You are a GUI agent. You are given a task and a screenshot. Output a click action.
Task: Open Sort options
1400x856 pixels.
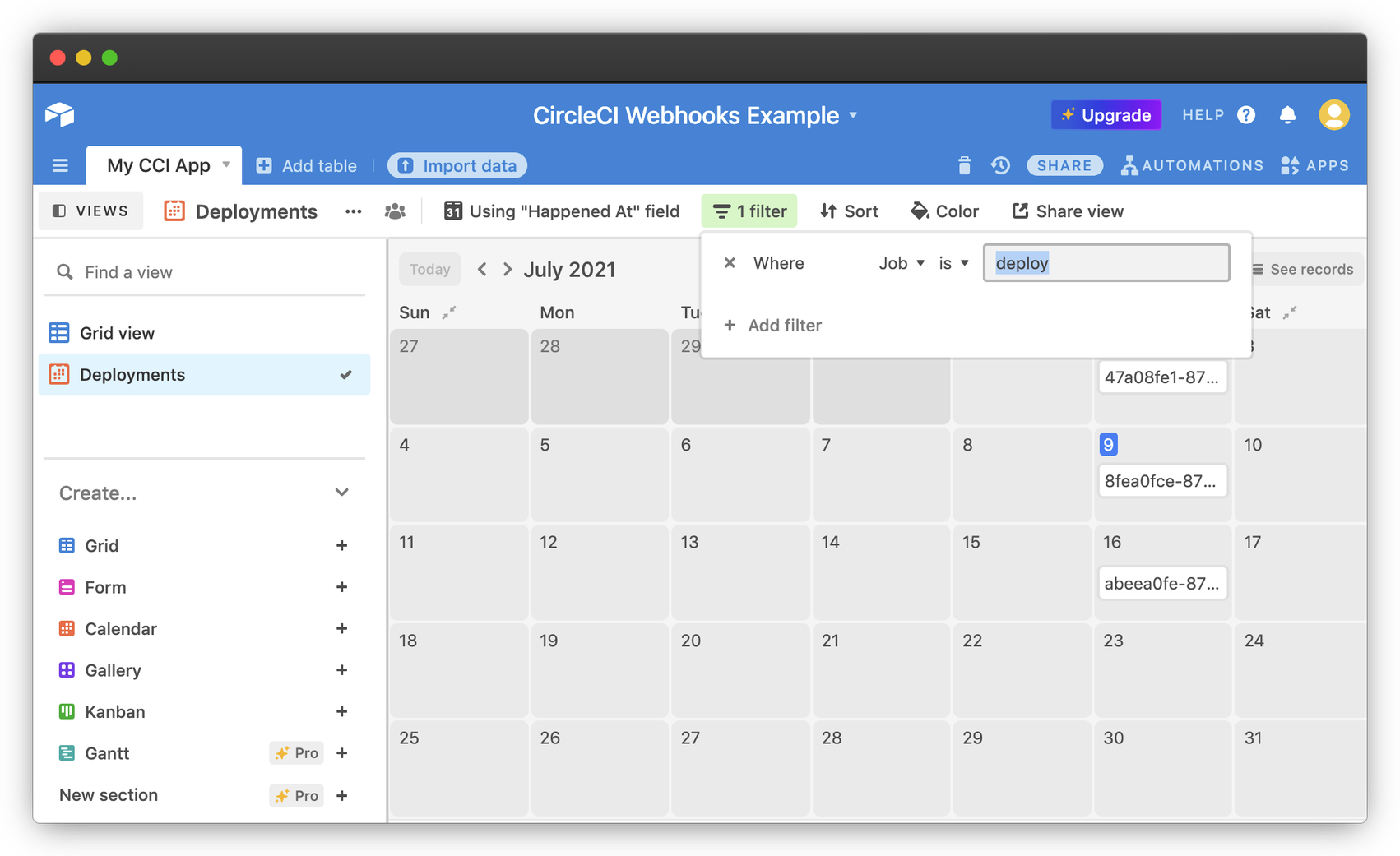click(x=850, y=211)
